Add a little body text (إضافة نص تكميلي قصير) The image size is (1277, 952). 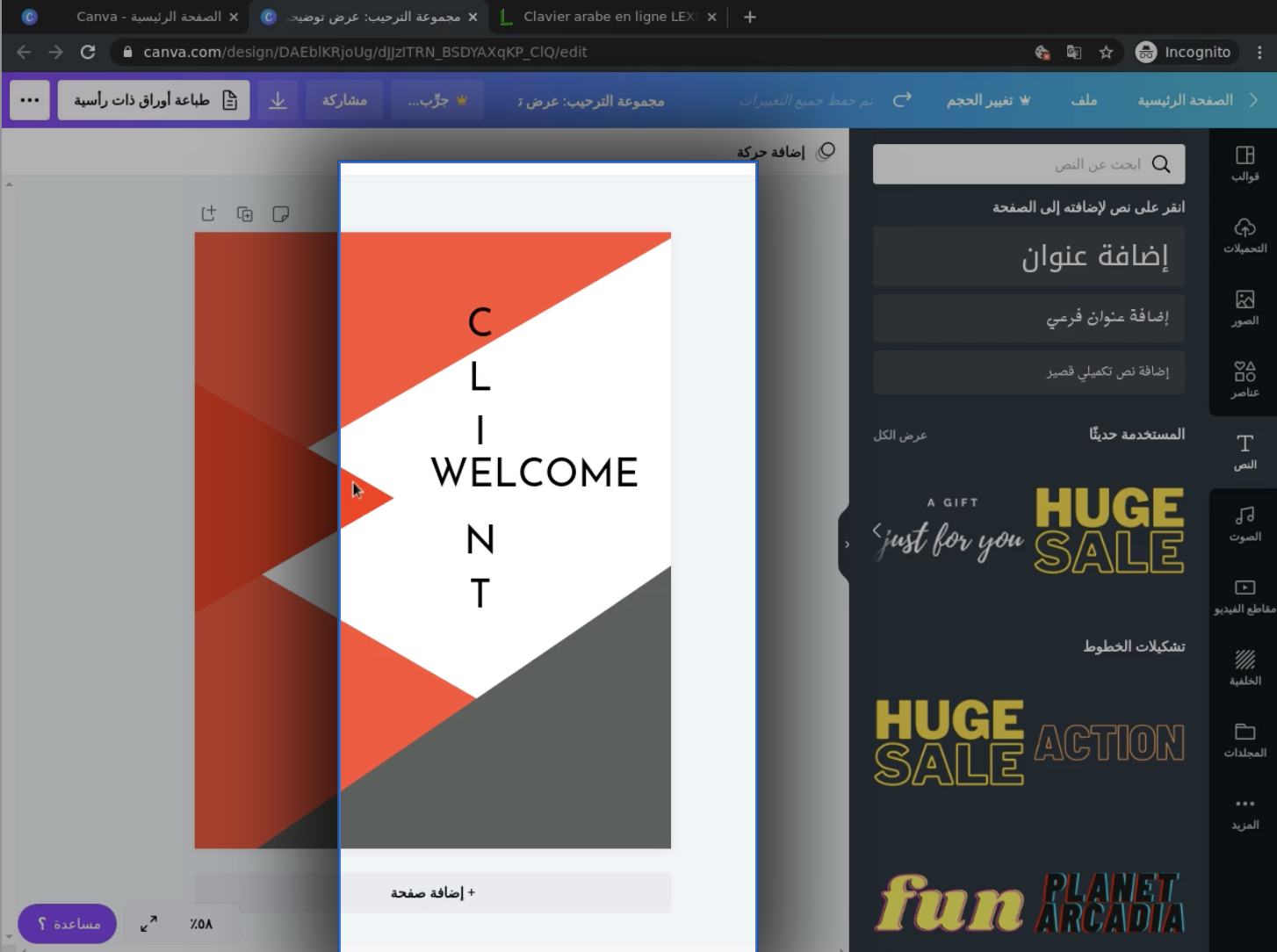(1028, 371)
